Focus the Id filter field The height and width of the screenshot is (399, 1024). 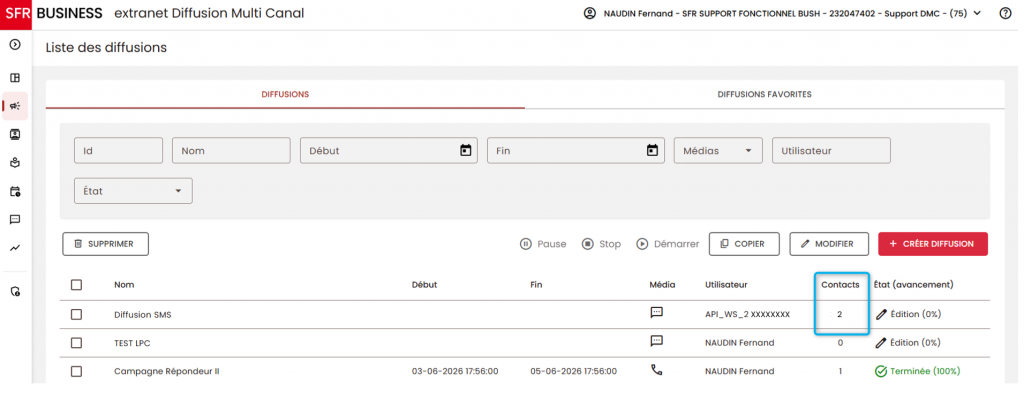click(x=118, y=150)
